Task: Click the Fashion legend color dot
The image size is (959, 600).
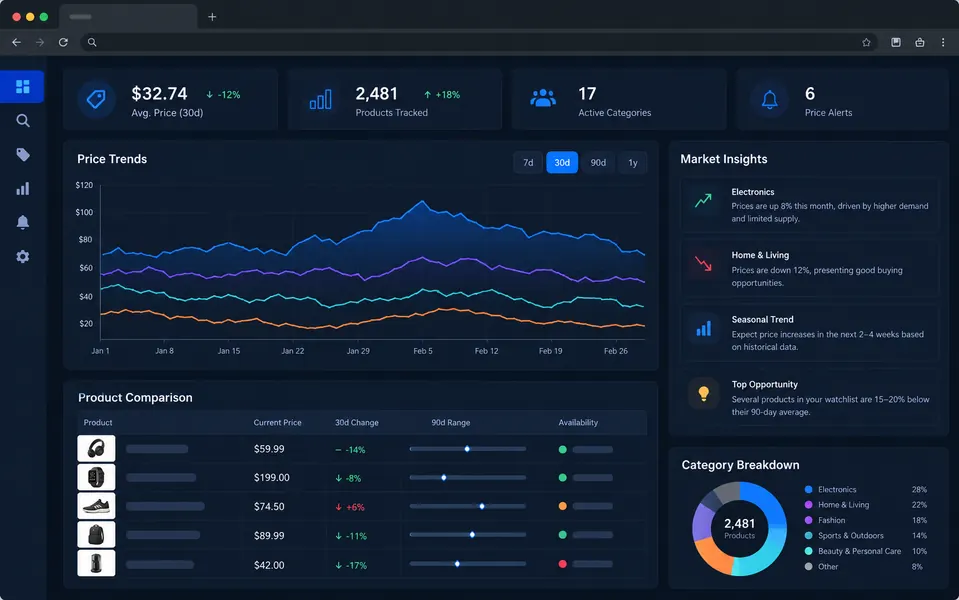Action: [809, 520]
